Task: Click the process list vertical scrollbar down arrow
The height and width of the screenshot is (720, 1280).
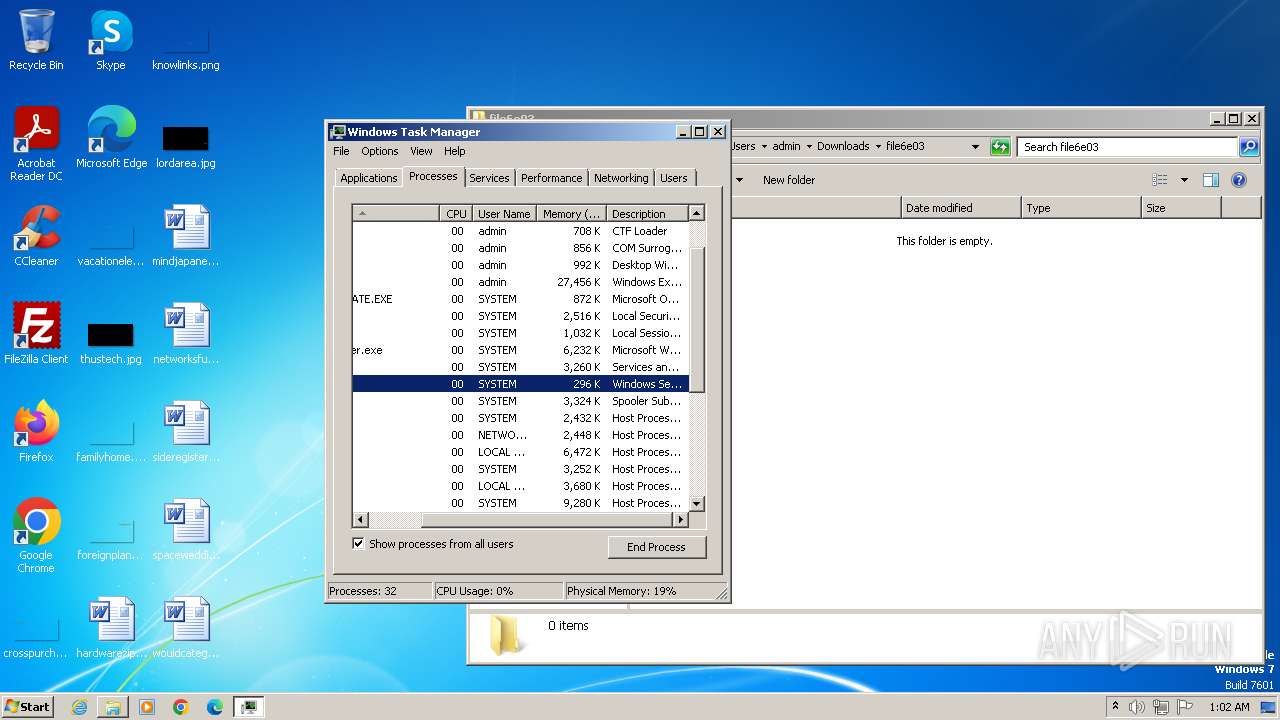Action: point(697,504)
